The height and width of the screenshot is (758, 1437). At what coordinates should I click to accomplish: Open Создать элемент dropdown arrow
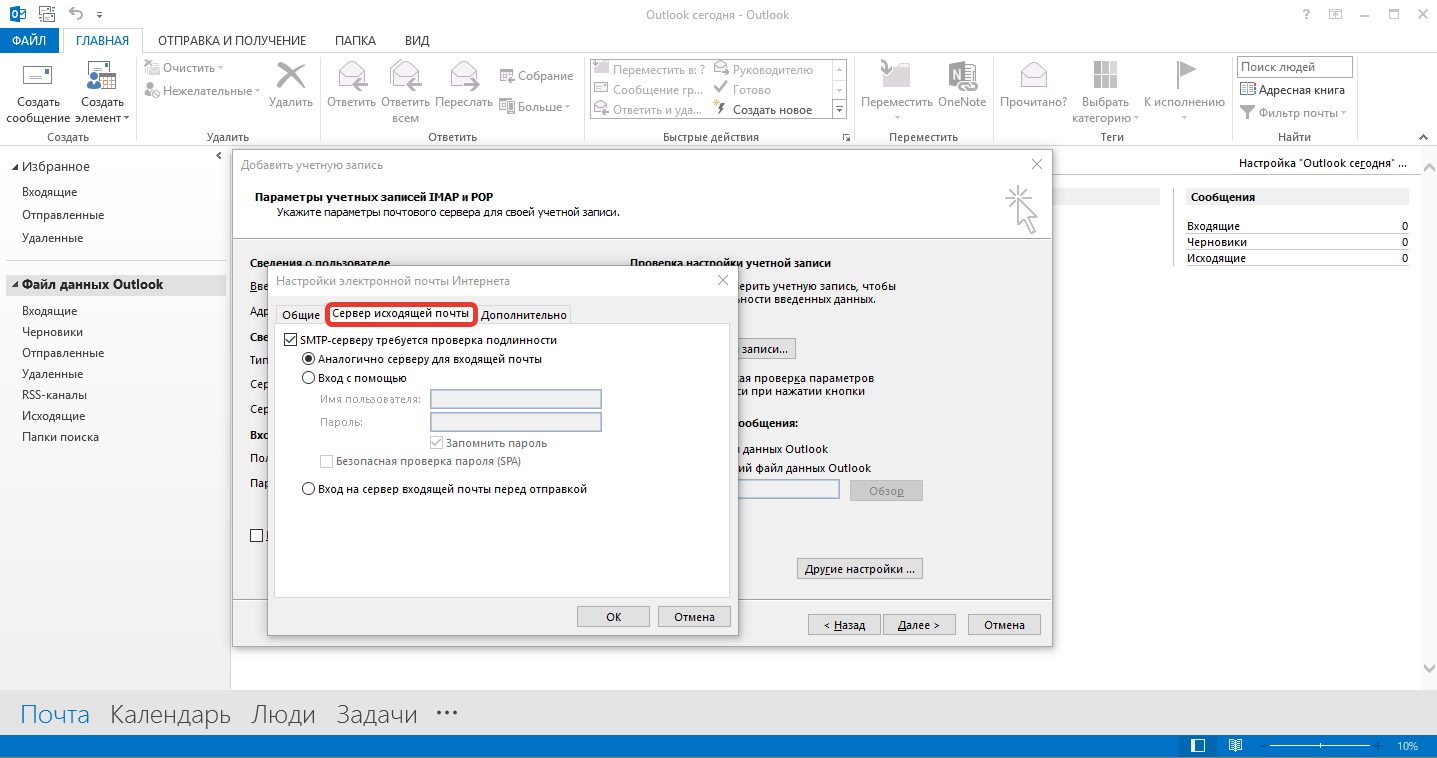pyautogui.click(x=127, y=119)
